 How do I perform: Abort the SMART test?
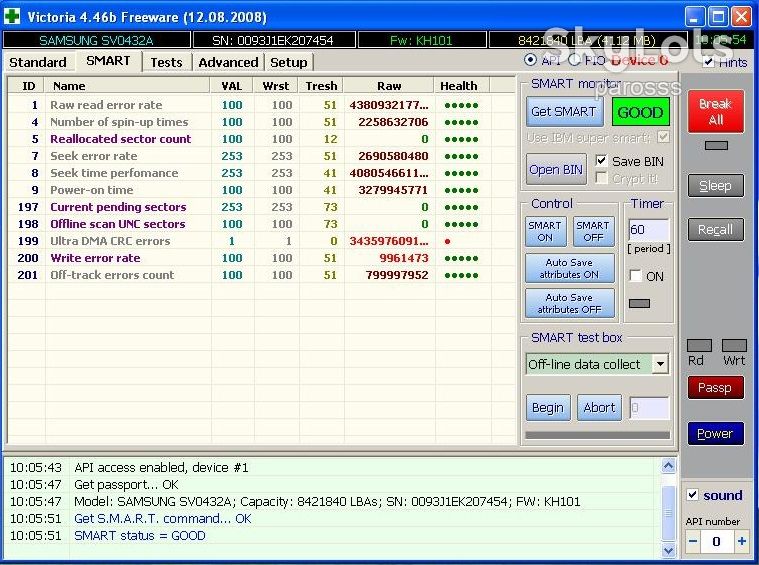pyautogui.click(x=599, y=408)
